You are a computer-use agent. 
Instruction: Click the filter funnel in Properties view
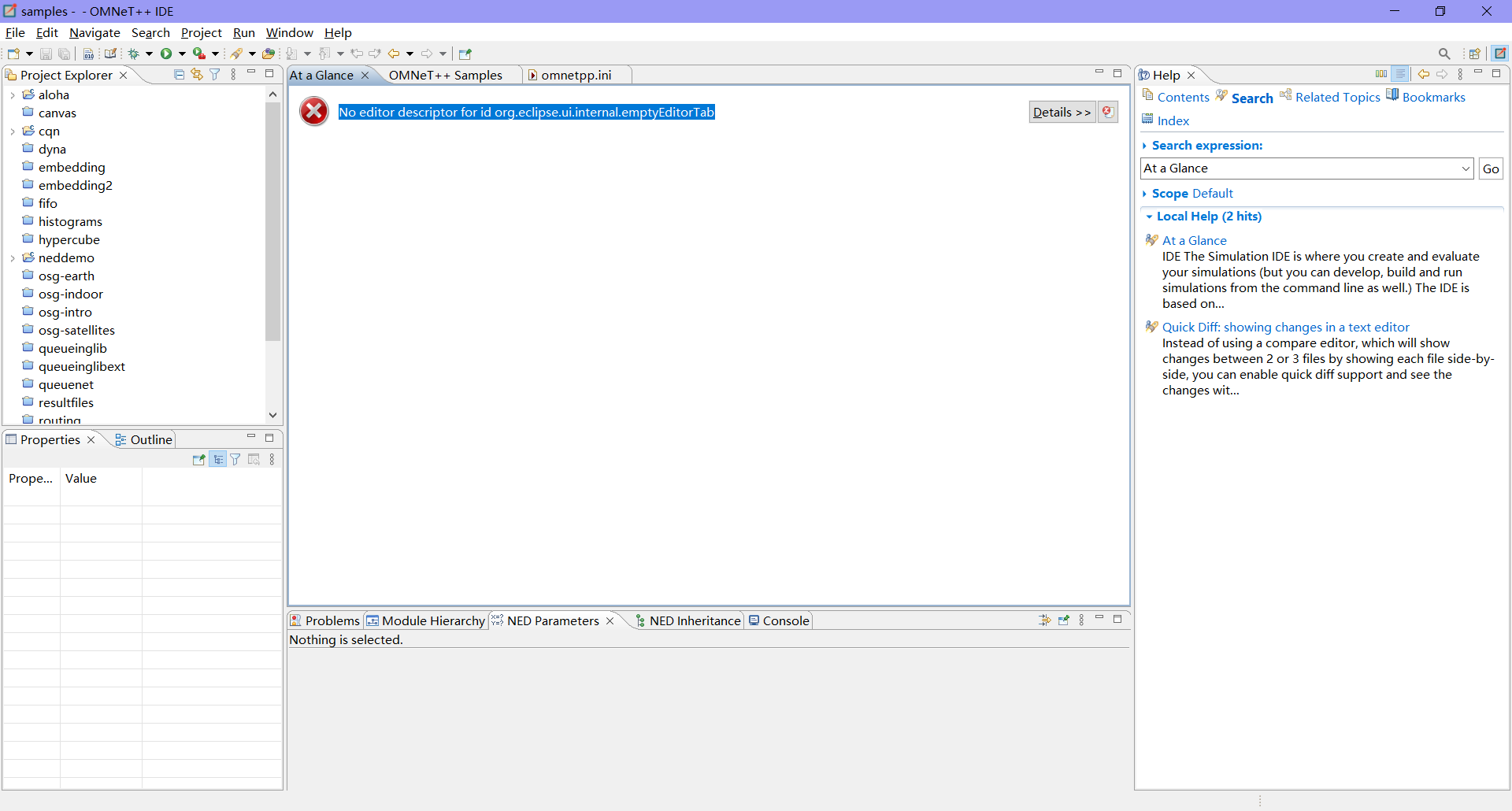click(x=235, y=460)
